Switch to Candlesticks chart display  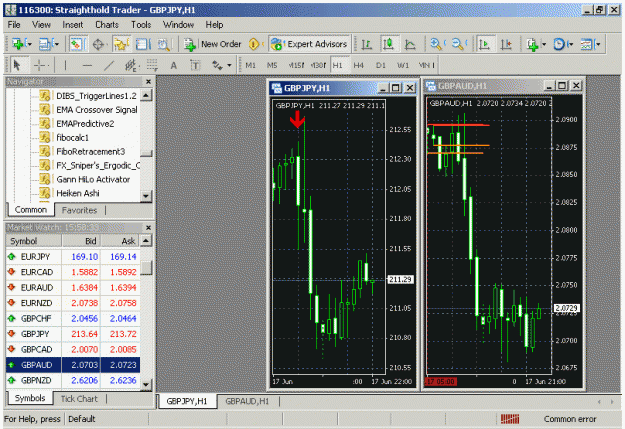click(x=389, y=44)
